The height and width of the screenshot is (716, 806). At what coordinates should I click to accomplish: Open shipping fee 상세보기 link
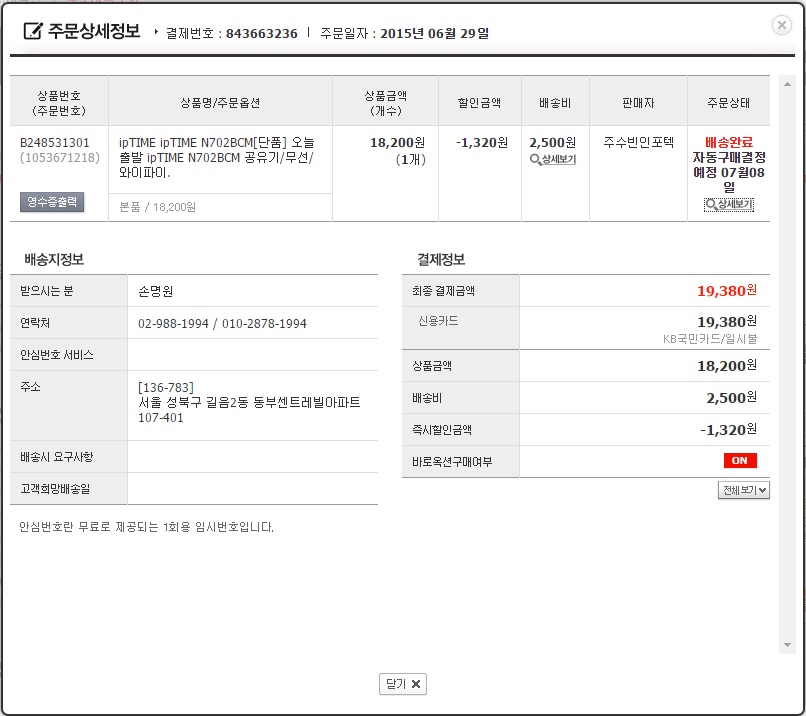tap(553, 159)
